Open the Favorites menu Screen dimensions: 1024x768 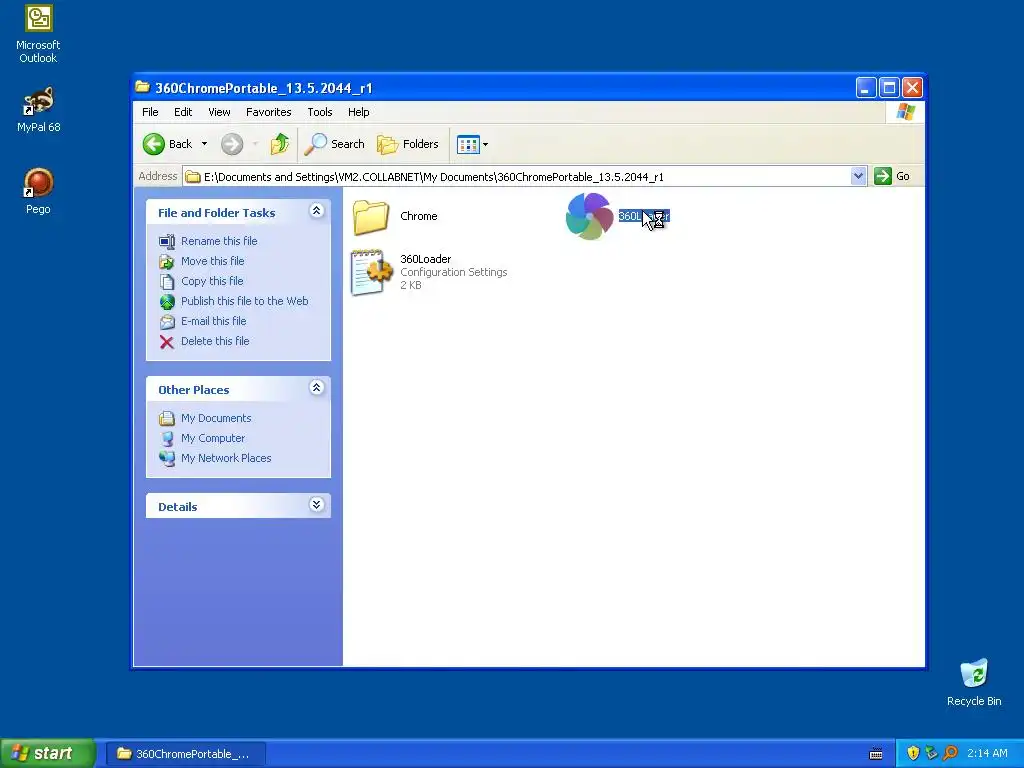[x=268, y=112]
